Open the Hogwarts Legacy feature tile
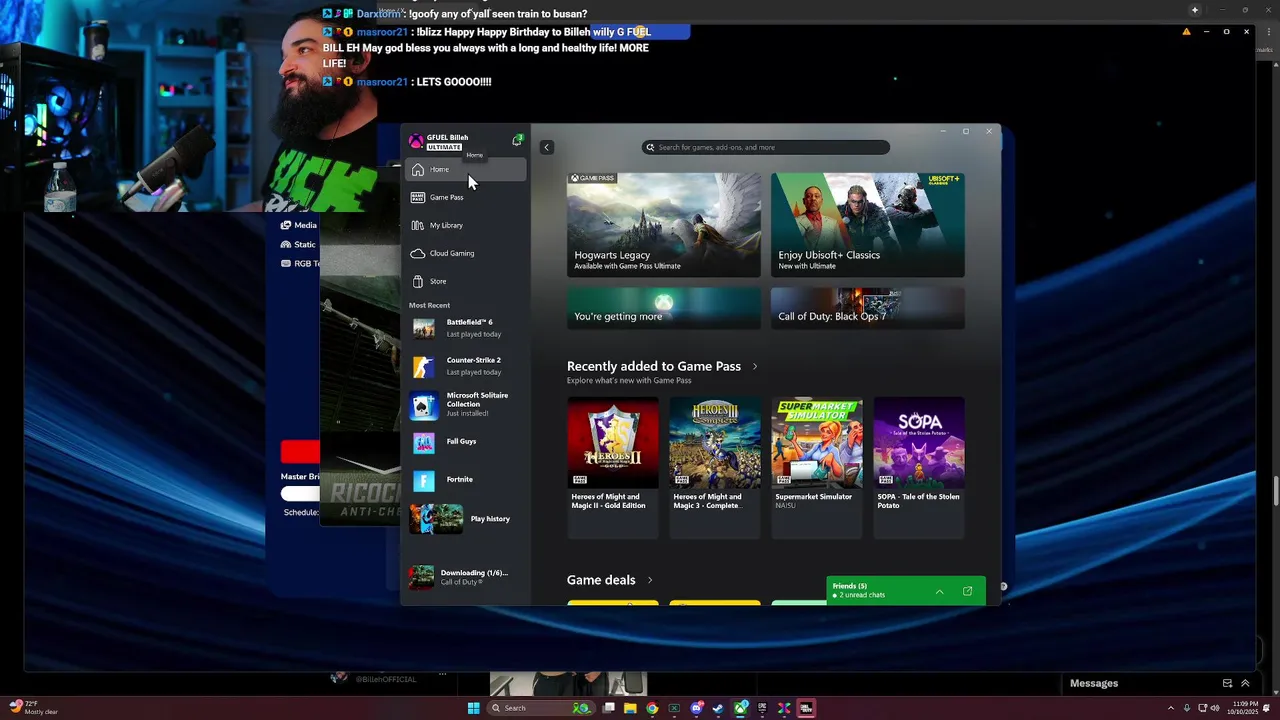The width and height of the screenshot is (1280, 720). [x=664, y=225]
